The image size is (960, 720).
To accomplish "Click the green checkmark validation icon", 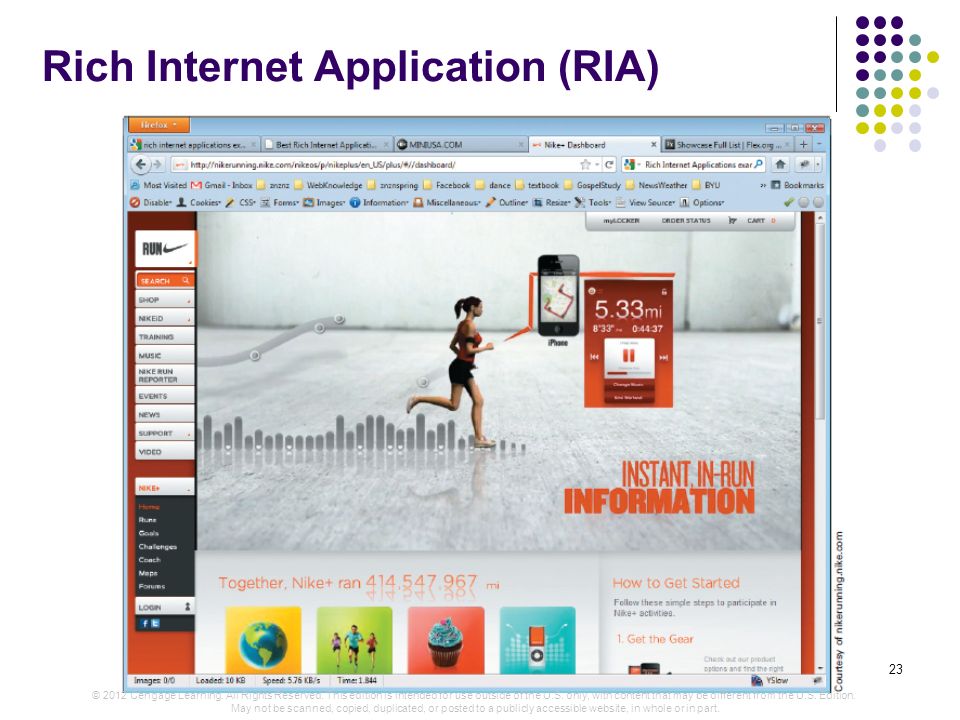I will (789, 202).
